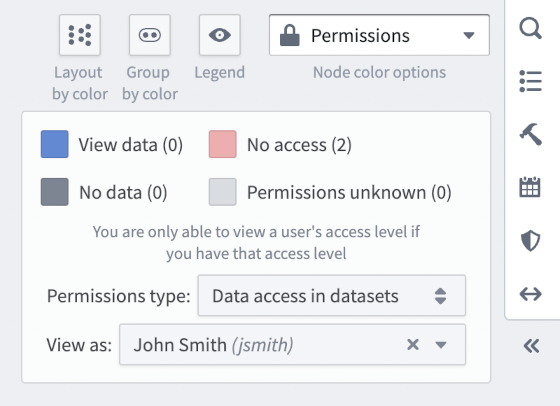Toggle Layout by color button
This screenshot has height=406, width=560.
[x=80, y=35]
